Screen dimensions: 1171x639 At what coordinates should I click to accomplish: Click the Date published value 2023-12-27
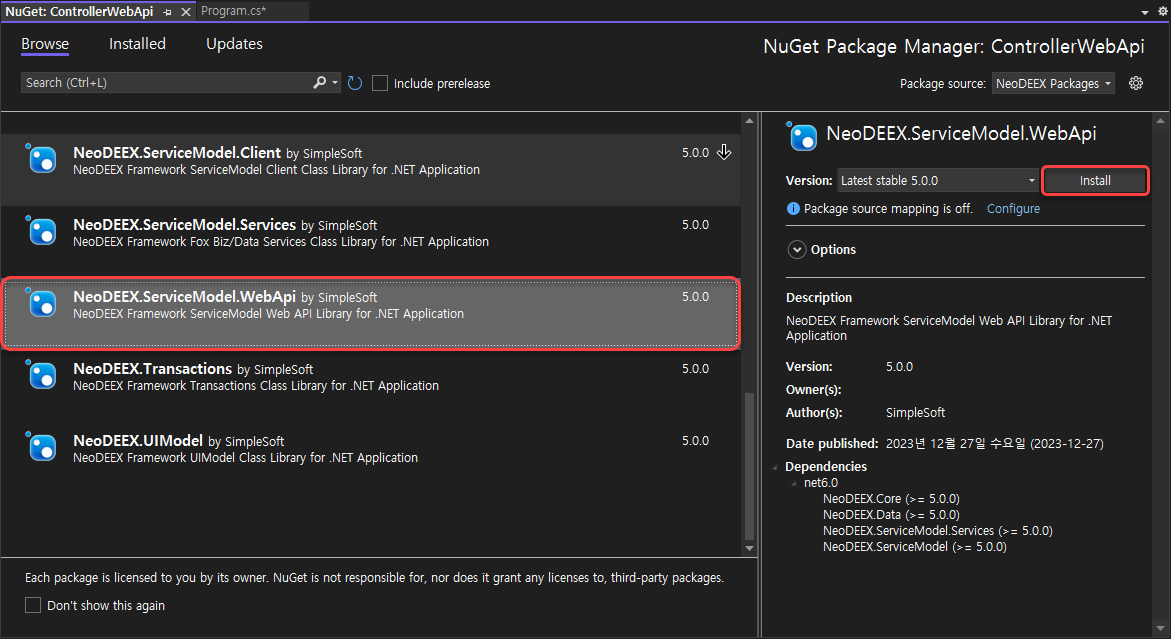(995, 443)
